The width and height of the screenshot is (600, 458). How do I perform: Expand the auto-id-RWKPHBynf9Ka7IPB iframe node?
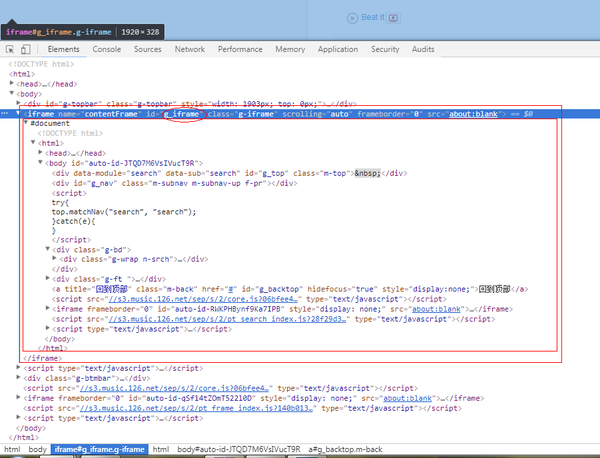(x=47, y=308)
